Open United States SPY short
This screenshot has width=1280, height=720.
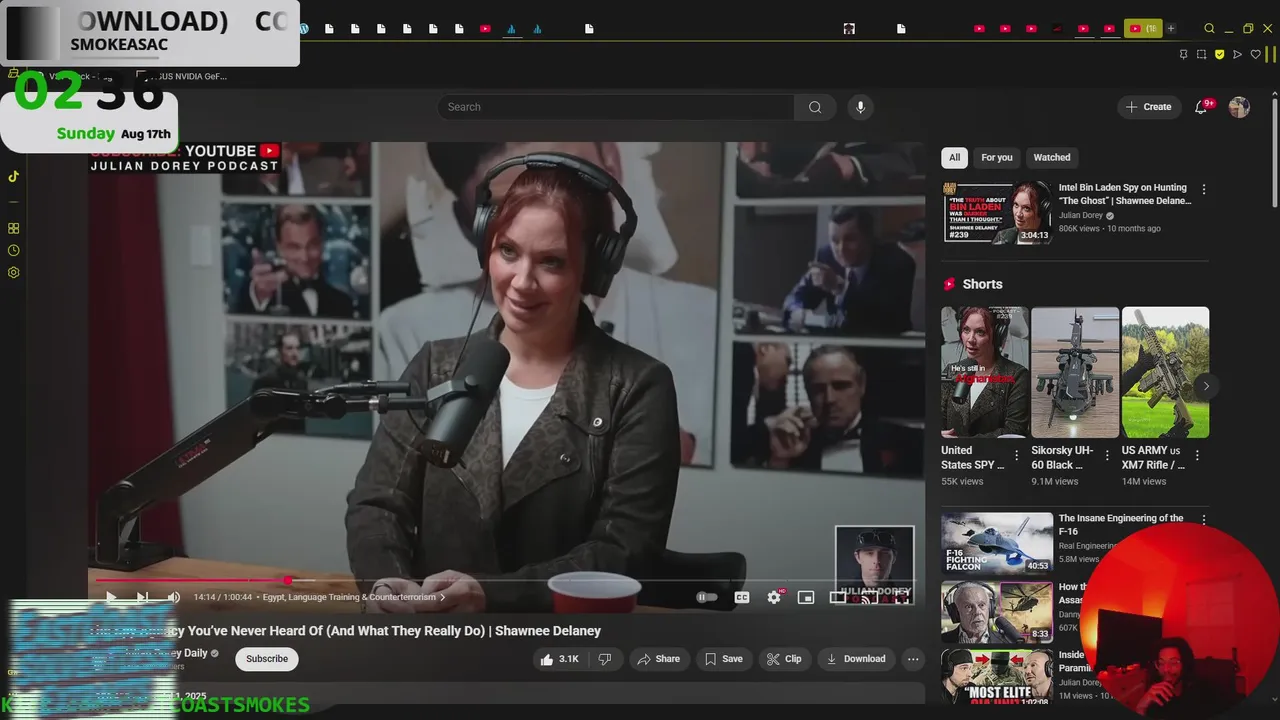click(984, 372)
